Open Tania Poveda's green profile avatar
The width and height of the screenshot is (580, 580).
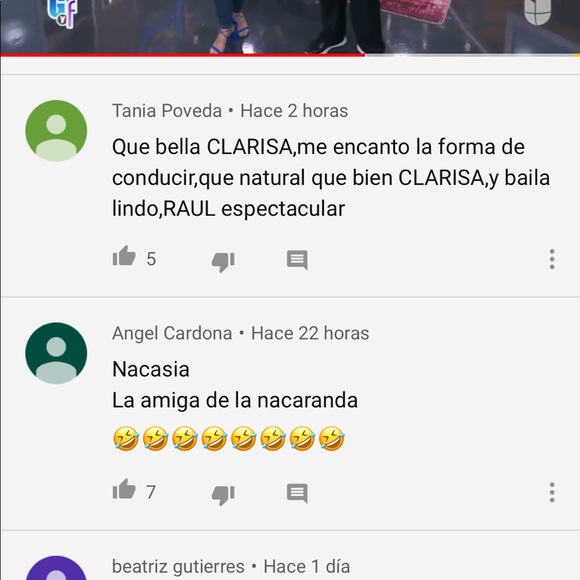pyautogui.click(x=56, y=131)
